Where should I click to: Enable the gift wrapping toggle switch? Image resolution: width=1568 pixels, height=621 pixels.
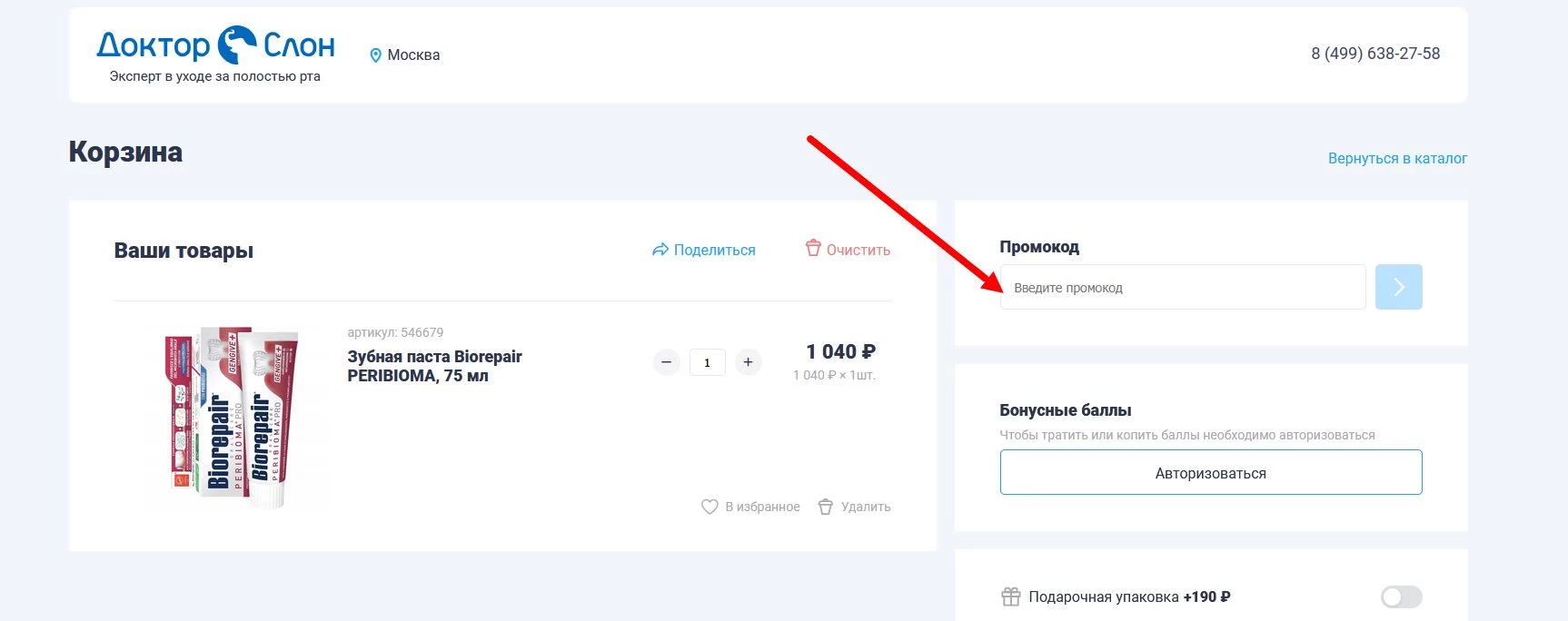[x=1401, y=596]
